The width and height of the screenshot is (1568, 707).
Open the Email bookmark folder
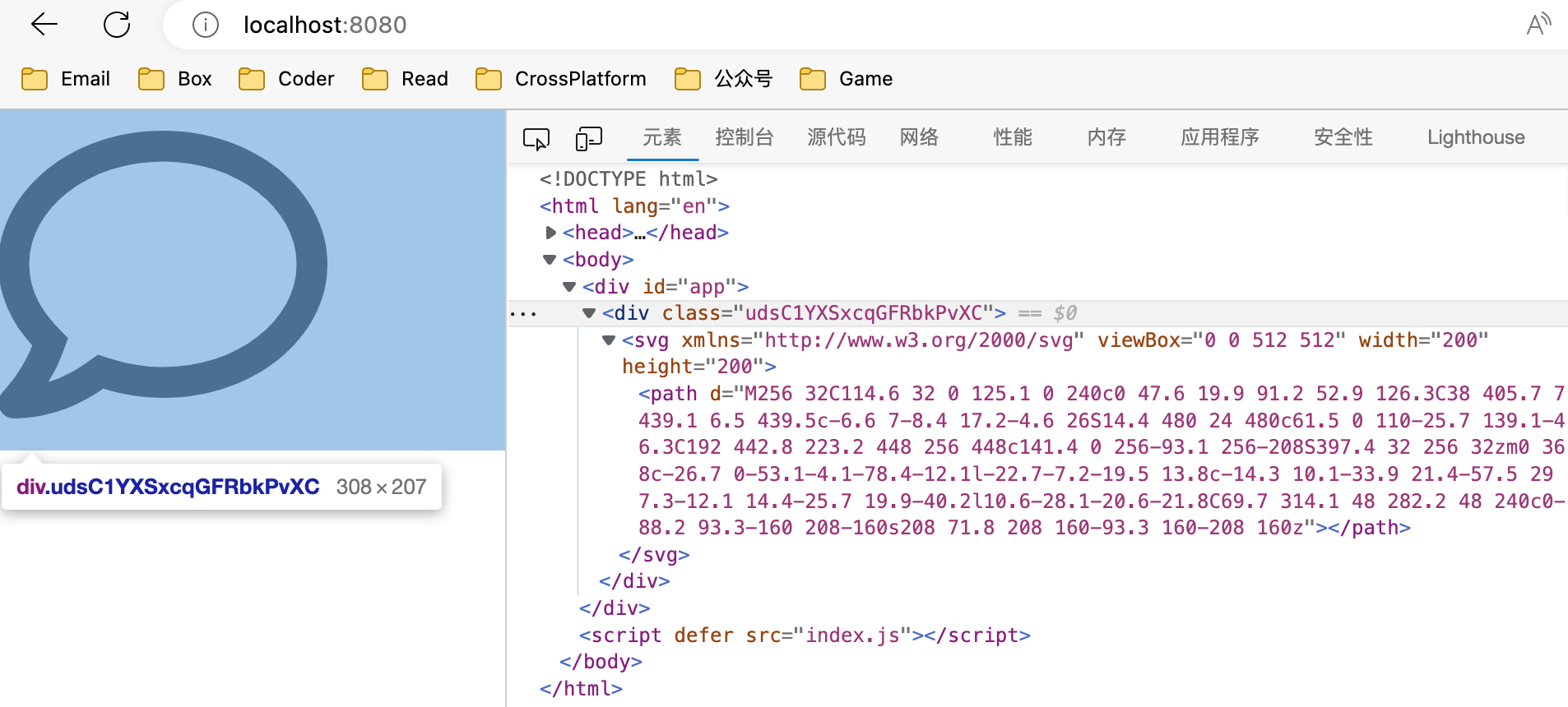(x=66, y=79)
